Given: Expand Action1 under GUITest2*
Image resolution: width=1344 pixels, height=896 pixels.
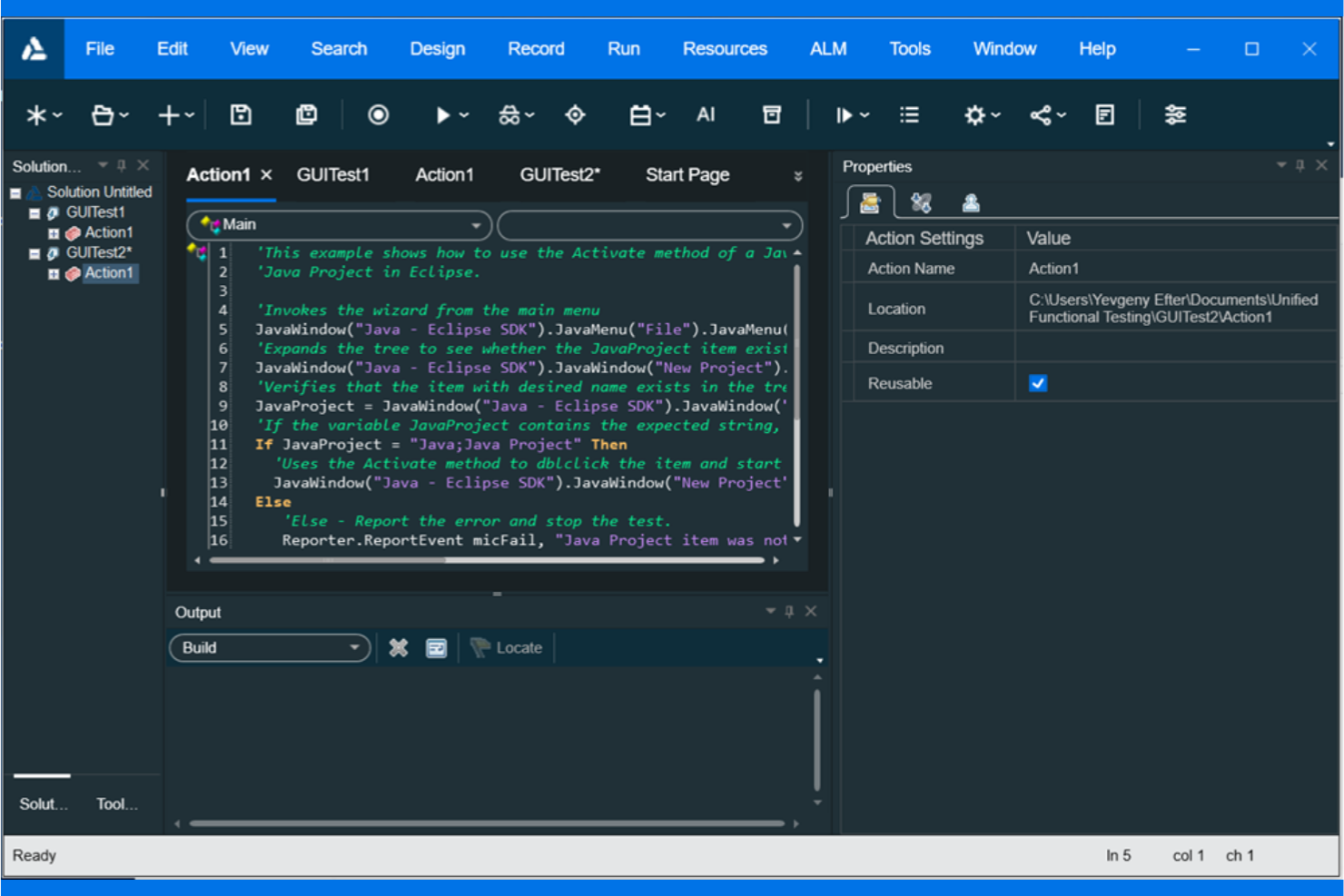Looking at the screenshot, I should 54,273.
